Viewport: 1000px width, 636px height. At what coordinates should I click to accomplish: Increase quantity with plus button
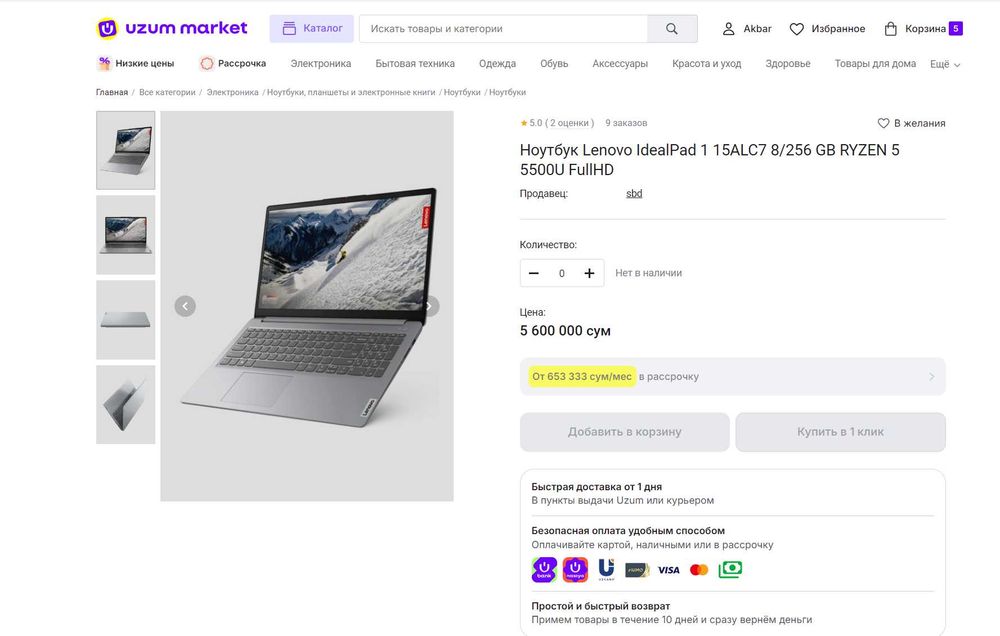[x=589, y=273]
